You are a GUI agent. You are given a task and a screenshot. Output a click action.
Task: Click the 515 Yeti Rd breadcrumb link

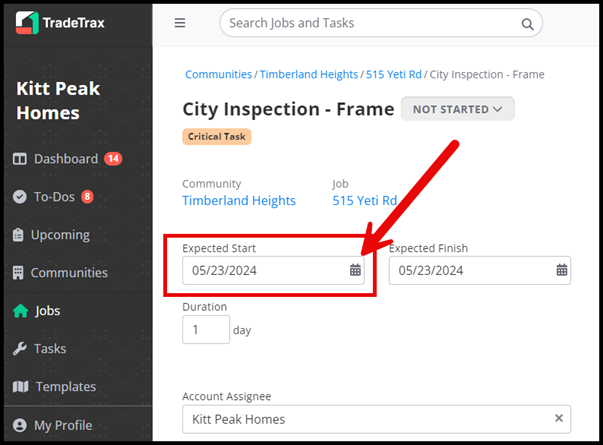(393, 74)
